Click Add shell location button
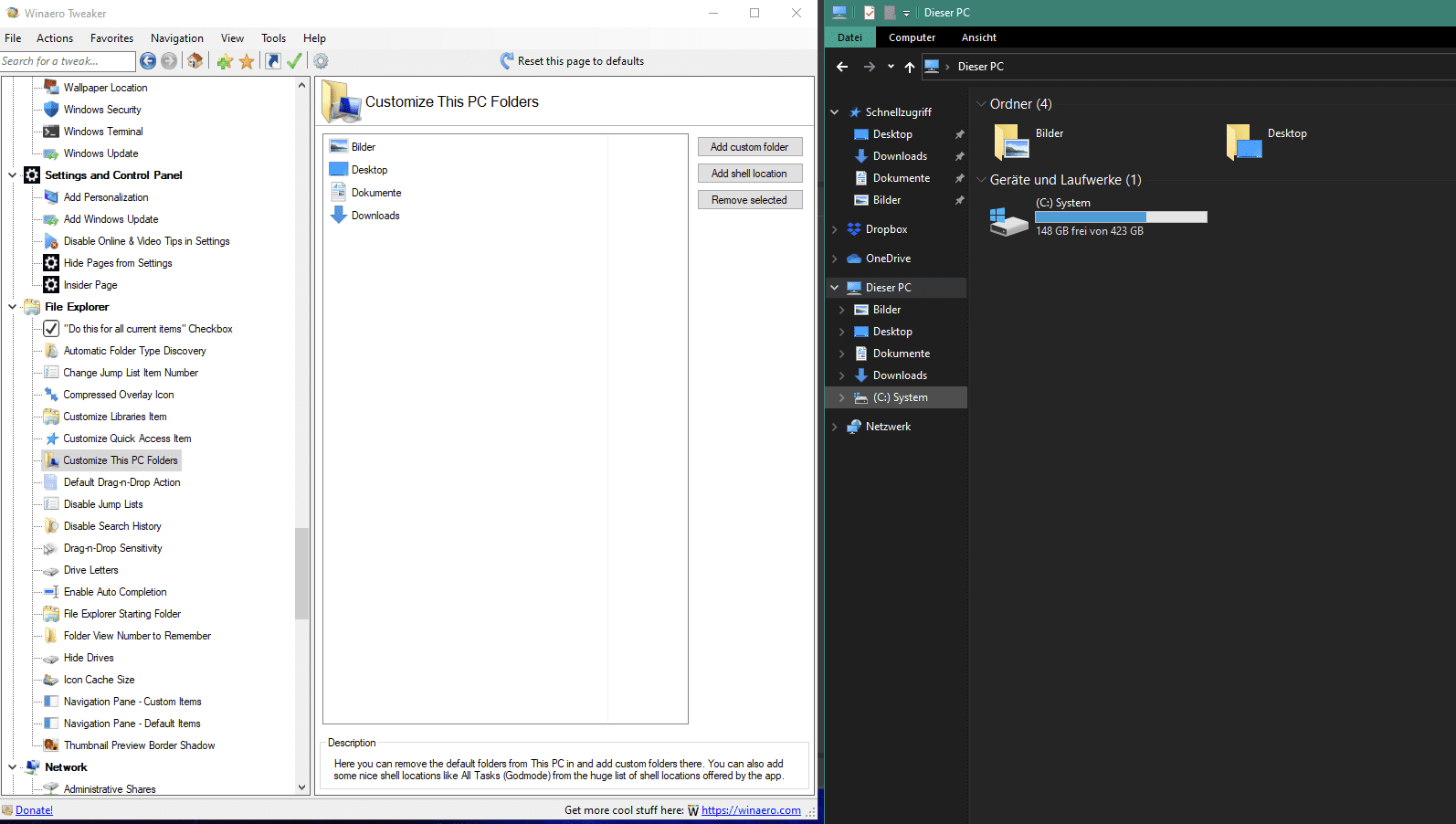1456x824 pixels. point(750,174)
